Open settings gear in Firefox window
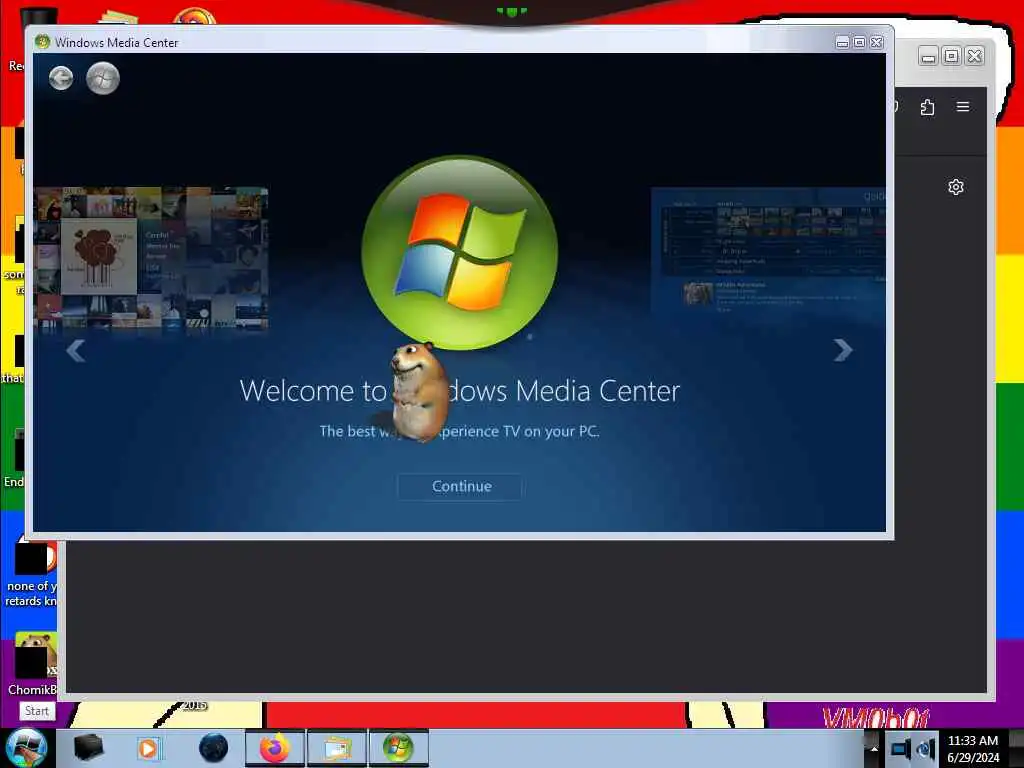The height and width of the screenshot is (768, 1024). point(955,187)
